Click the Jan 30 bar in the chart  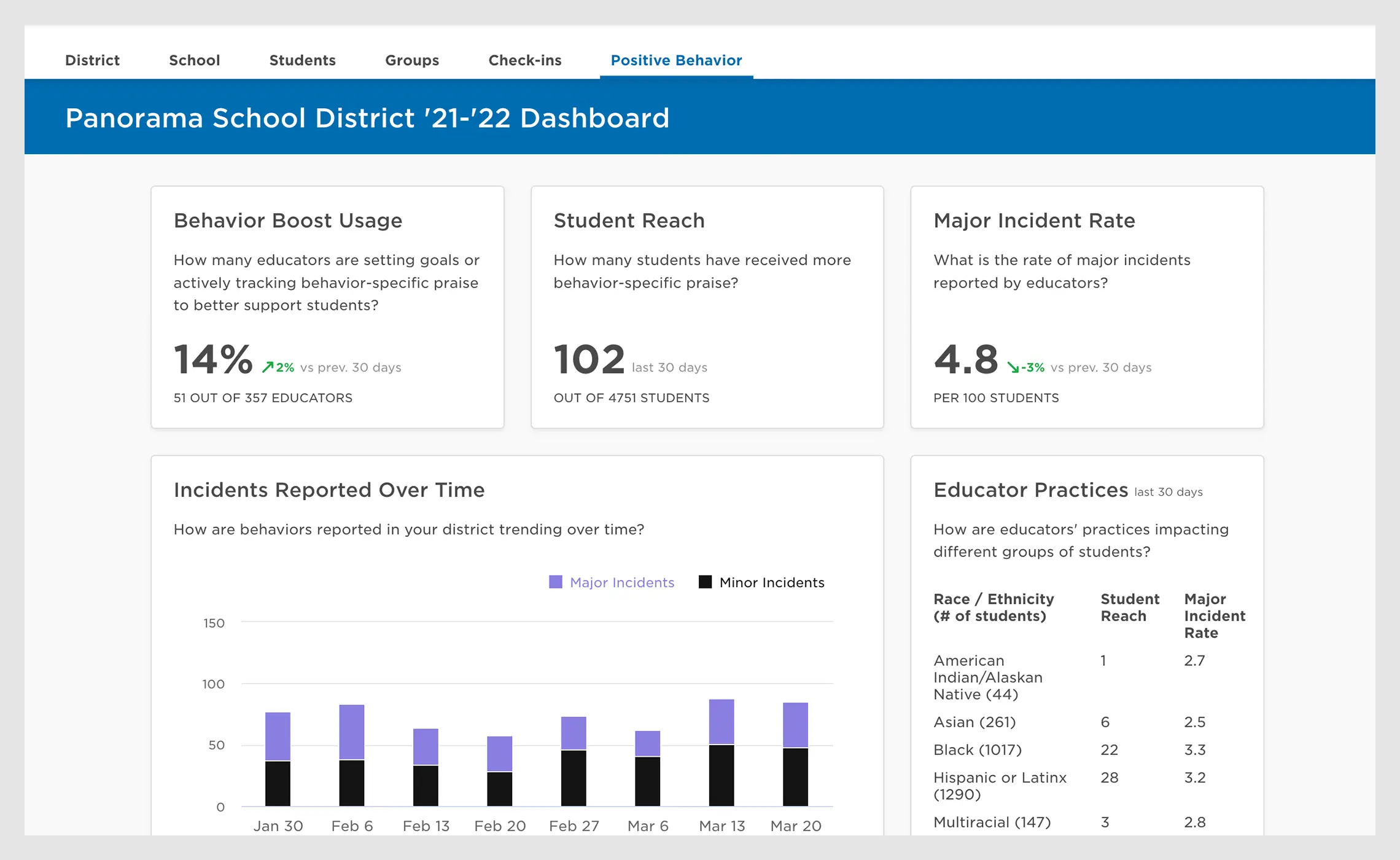(x=278, y=759)
